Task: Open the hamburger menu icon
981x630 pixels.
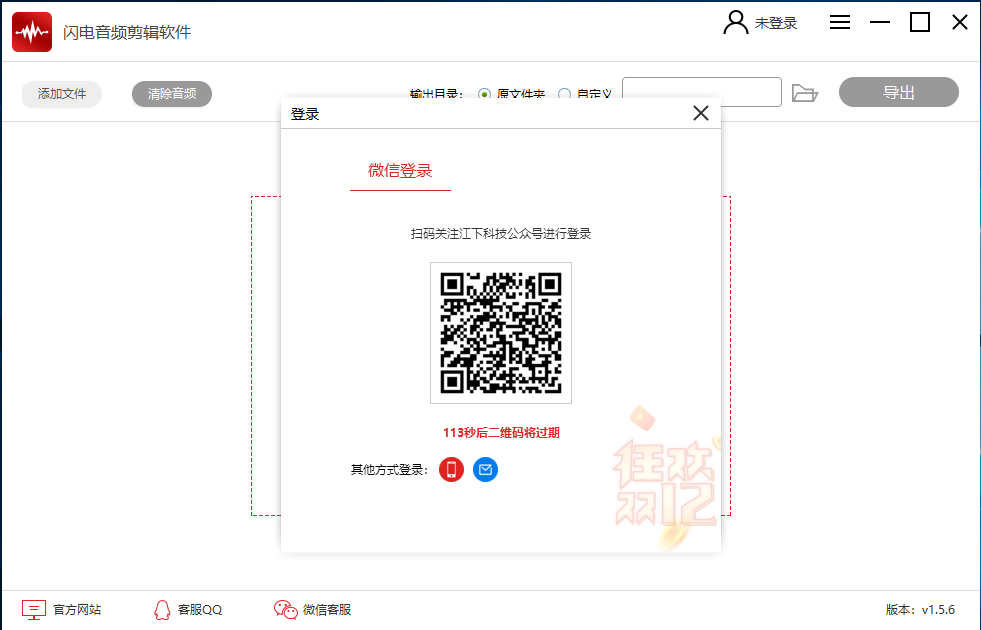Action: pyautogui.click(x=839, y=21)
